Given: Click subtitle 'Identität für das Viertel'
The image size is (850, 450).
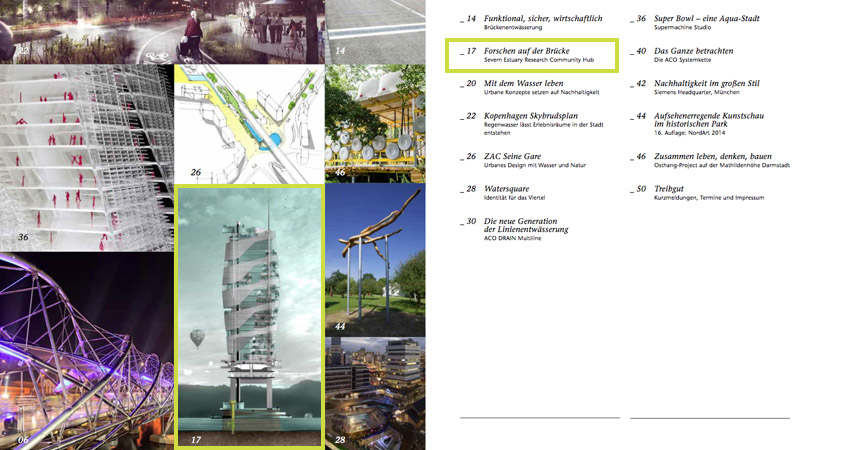Looking at the screenshot, I should (514, 197).
